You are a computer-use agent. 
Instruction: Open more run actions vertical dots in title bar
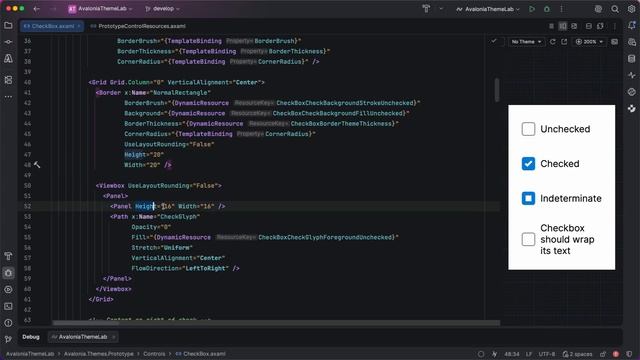562,9
